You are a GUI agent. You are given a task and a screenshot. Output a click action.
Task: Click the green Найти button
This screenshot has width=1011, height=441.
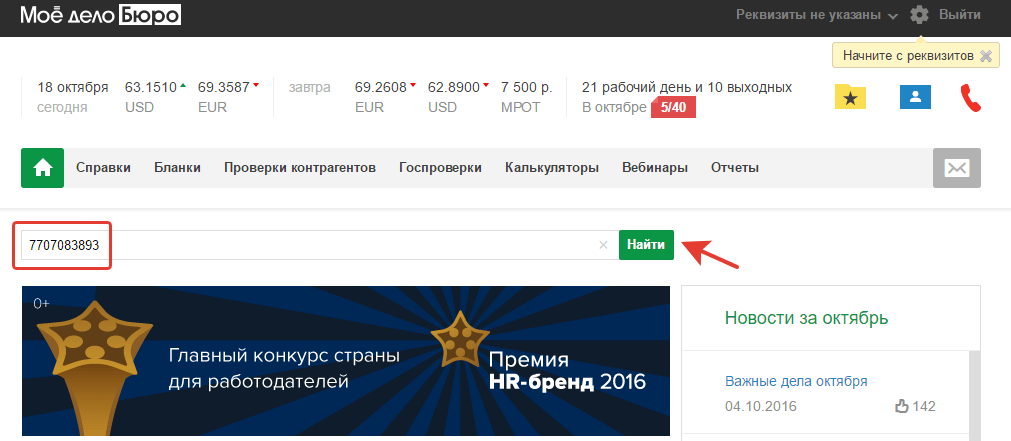tap(646, 245)
